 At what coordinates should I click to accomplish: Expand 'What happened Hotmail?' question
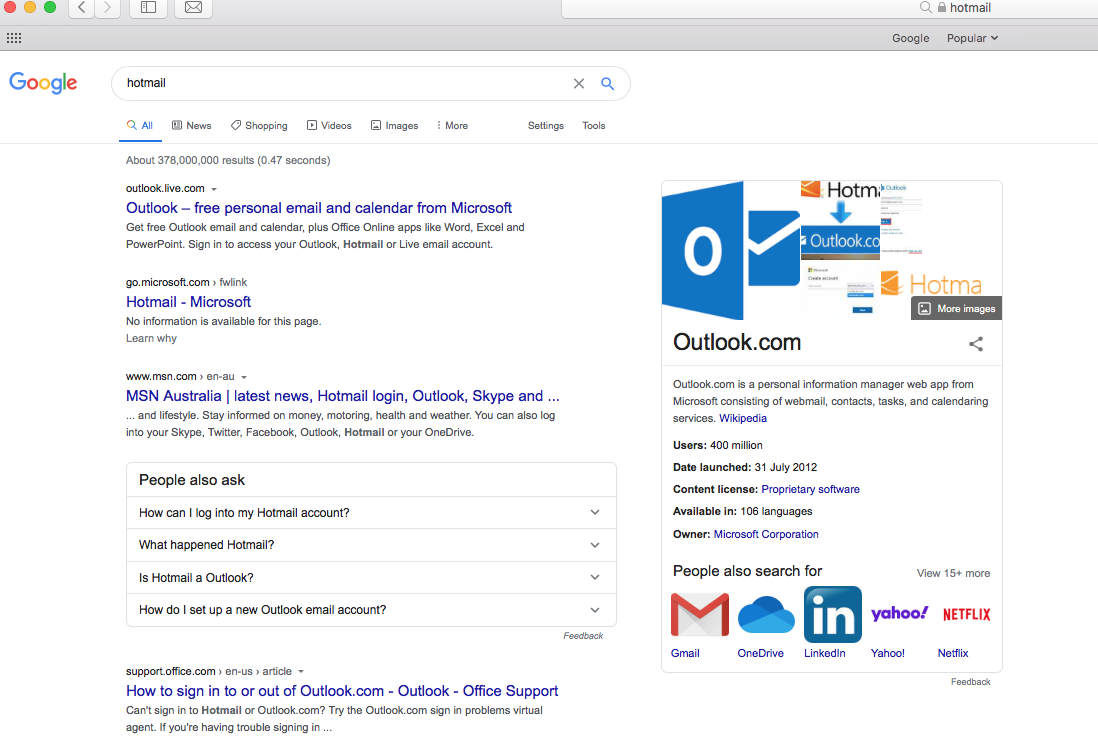371,545
